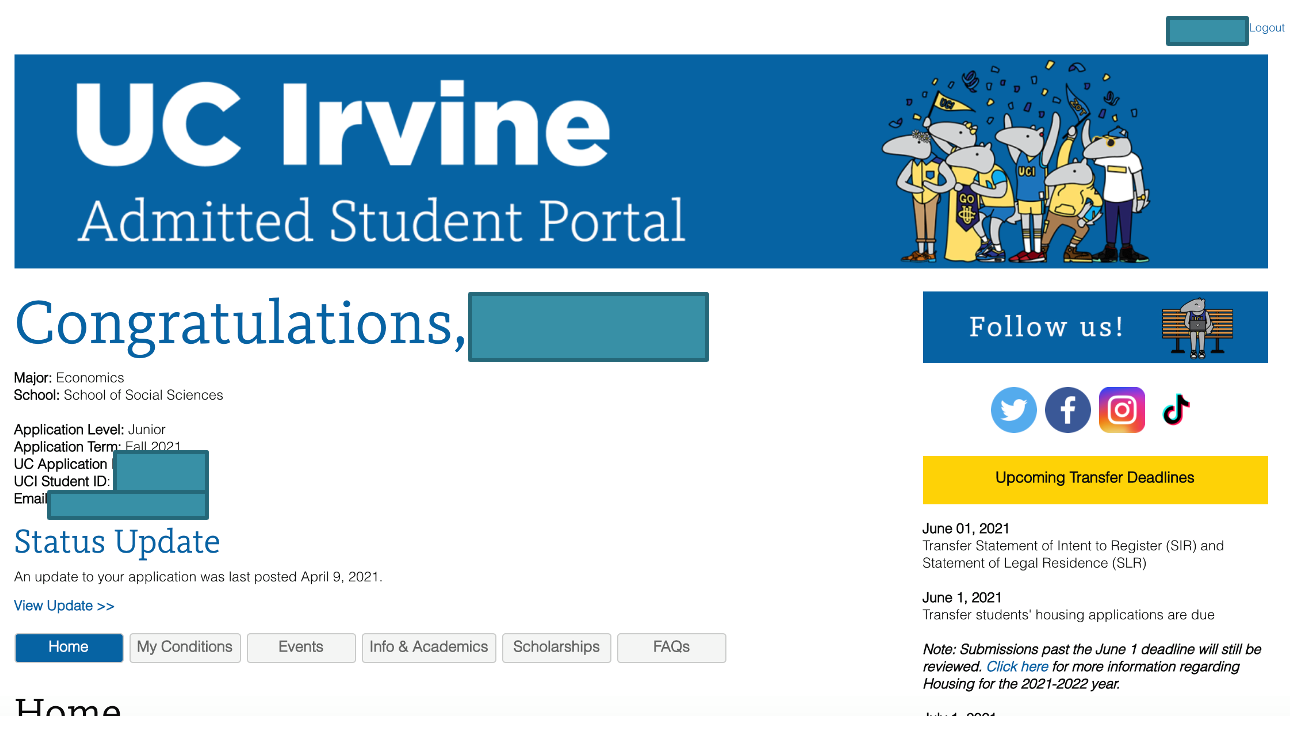Open the Events tab
Screen dimensions: 1292x730
click(x=301, y=647)
